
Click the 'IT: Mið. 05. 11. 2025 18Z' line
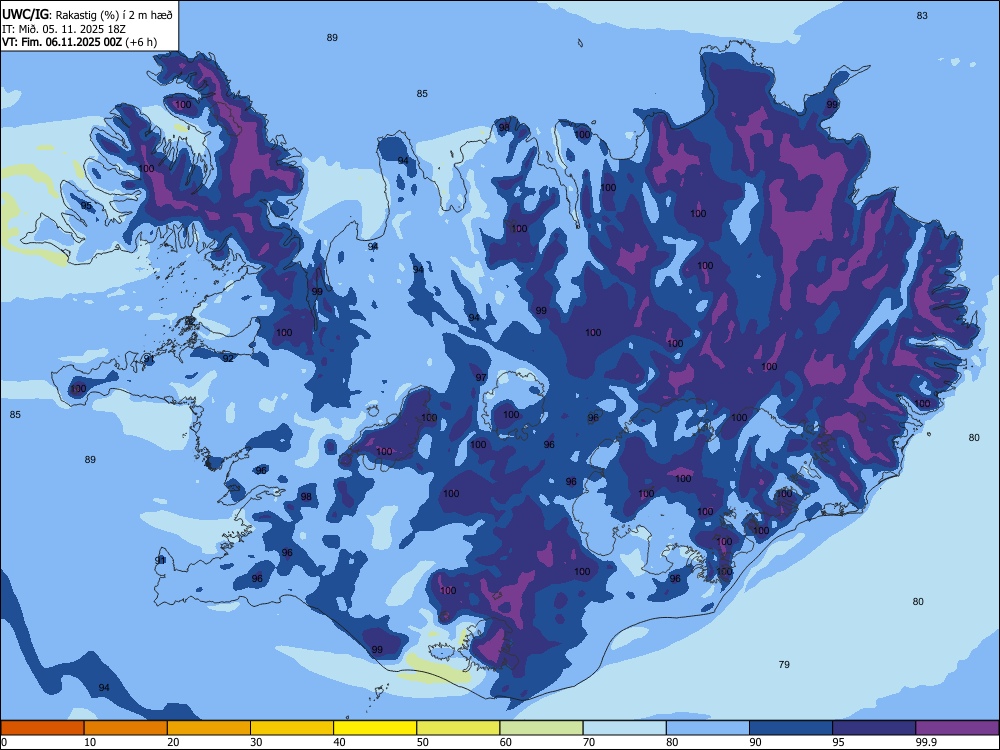pyautogui.click(x=64, y=29)
